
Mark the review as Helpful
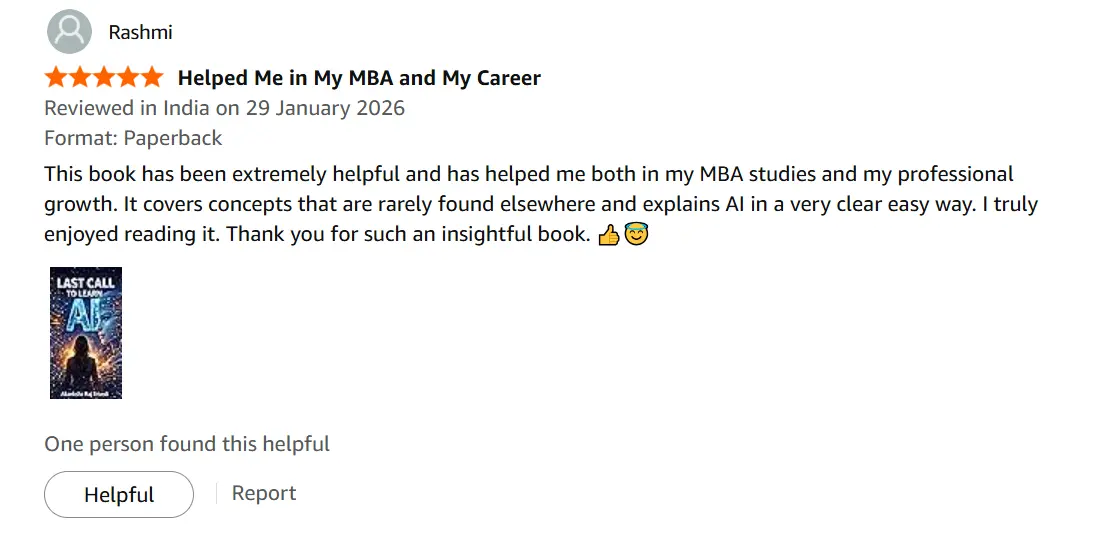[x=119, y=495]
